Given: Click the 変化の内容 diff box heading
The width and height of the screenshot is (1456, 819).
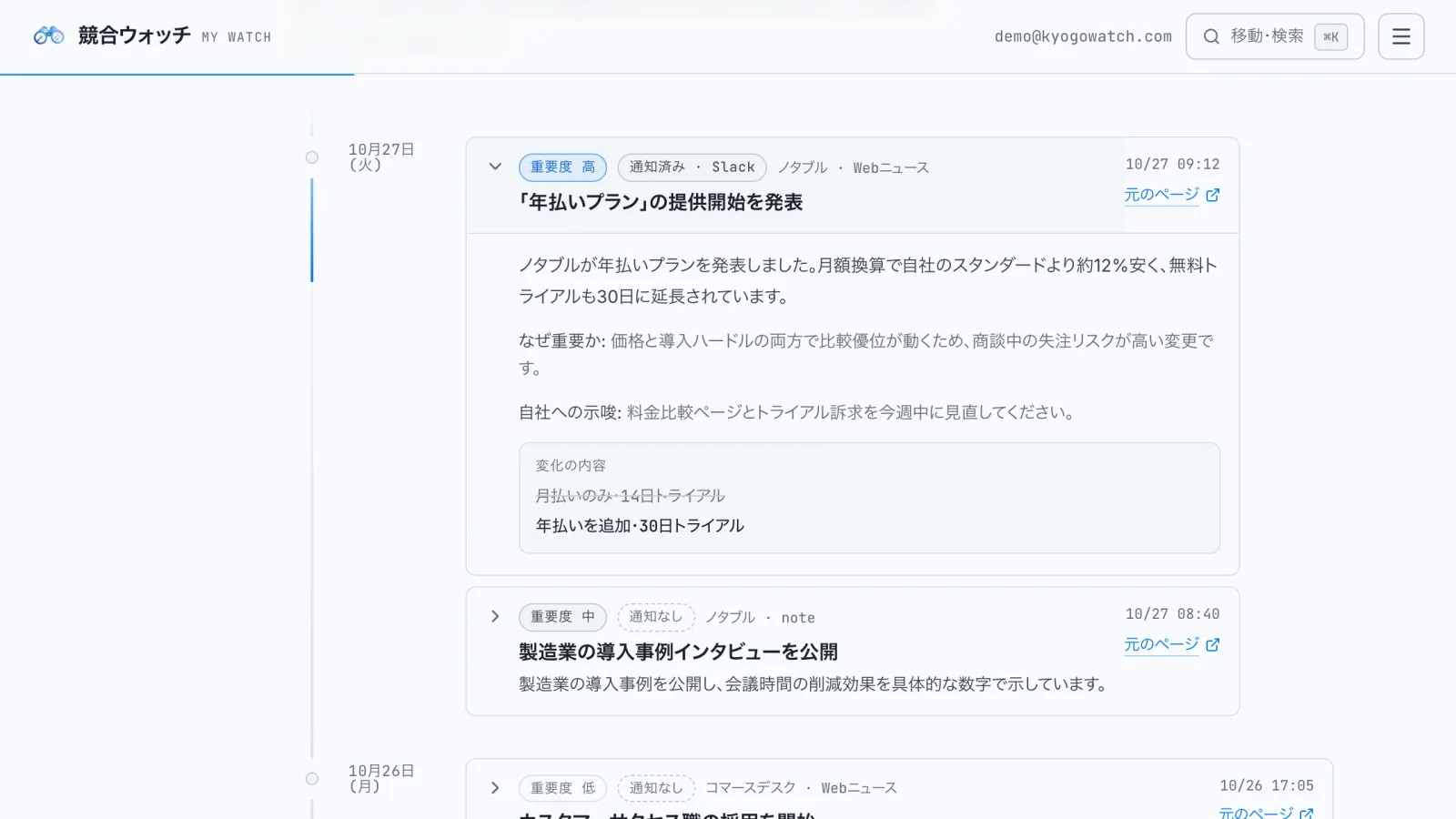Looking at the screenshot, I should click(x=571, y=465).
